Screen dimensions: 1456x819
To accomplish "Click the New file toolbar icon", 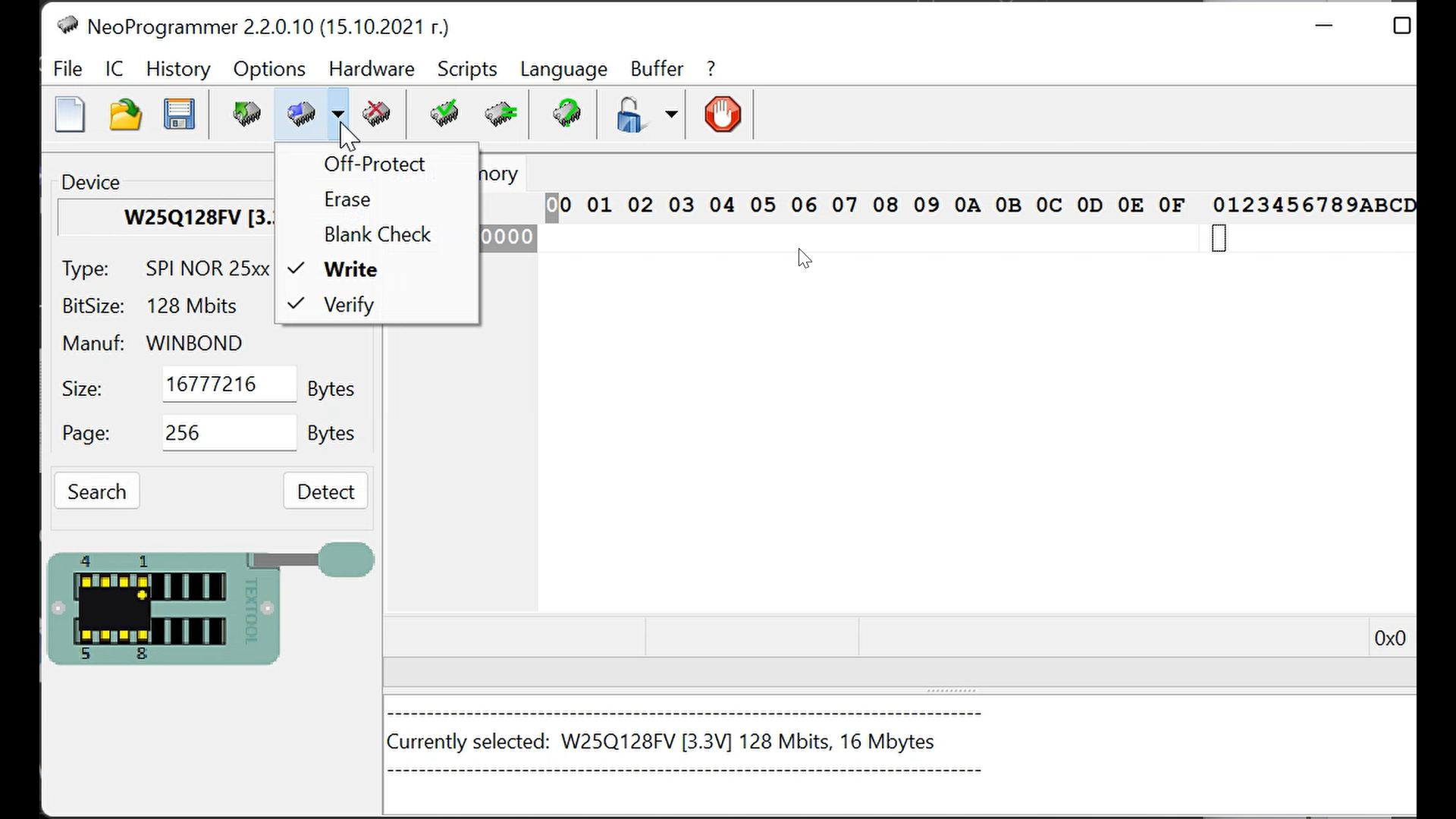I will pos(70,115).
